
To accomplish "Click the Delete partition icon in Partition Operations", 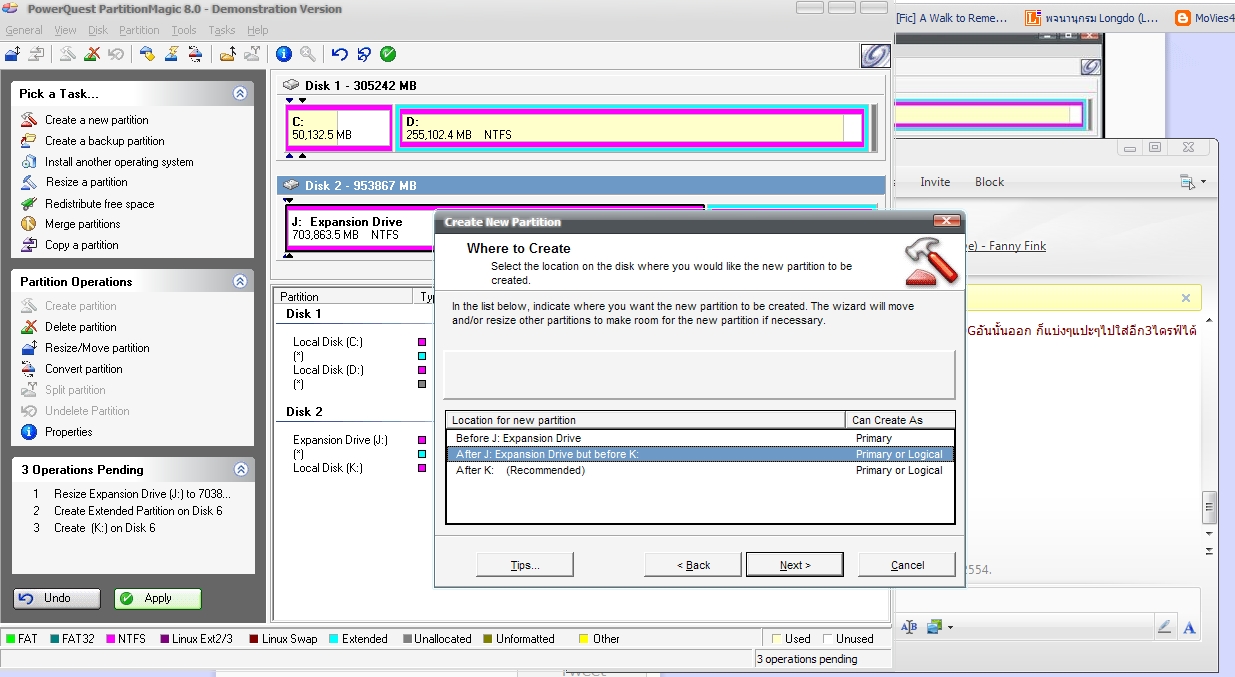I will click(28, 327).
